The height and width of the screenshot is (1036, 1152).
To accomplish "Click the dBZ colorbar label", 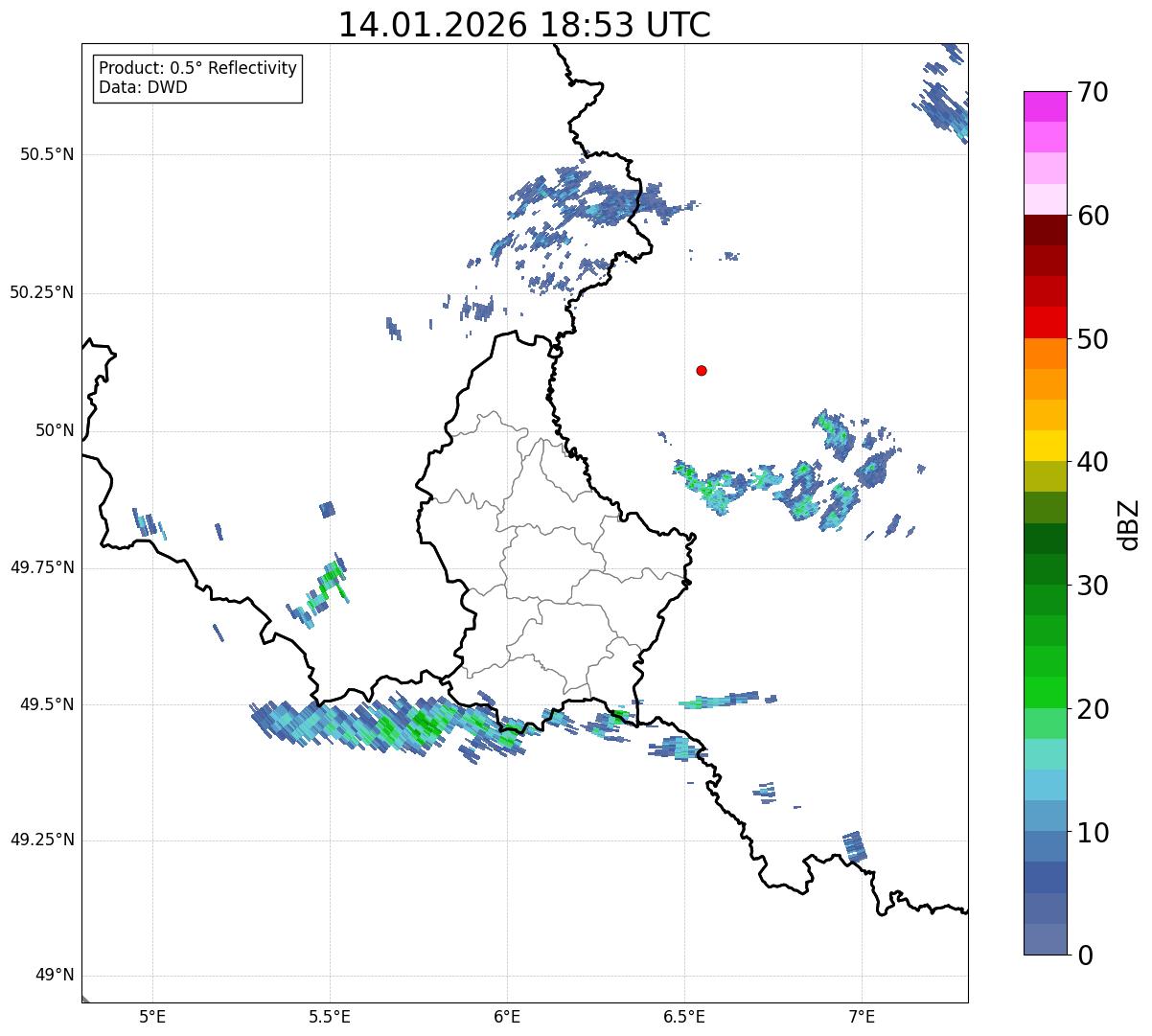I will pos(1129,523).
